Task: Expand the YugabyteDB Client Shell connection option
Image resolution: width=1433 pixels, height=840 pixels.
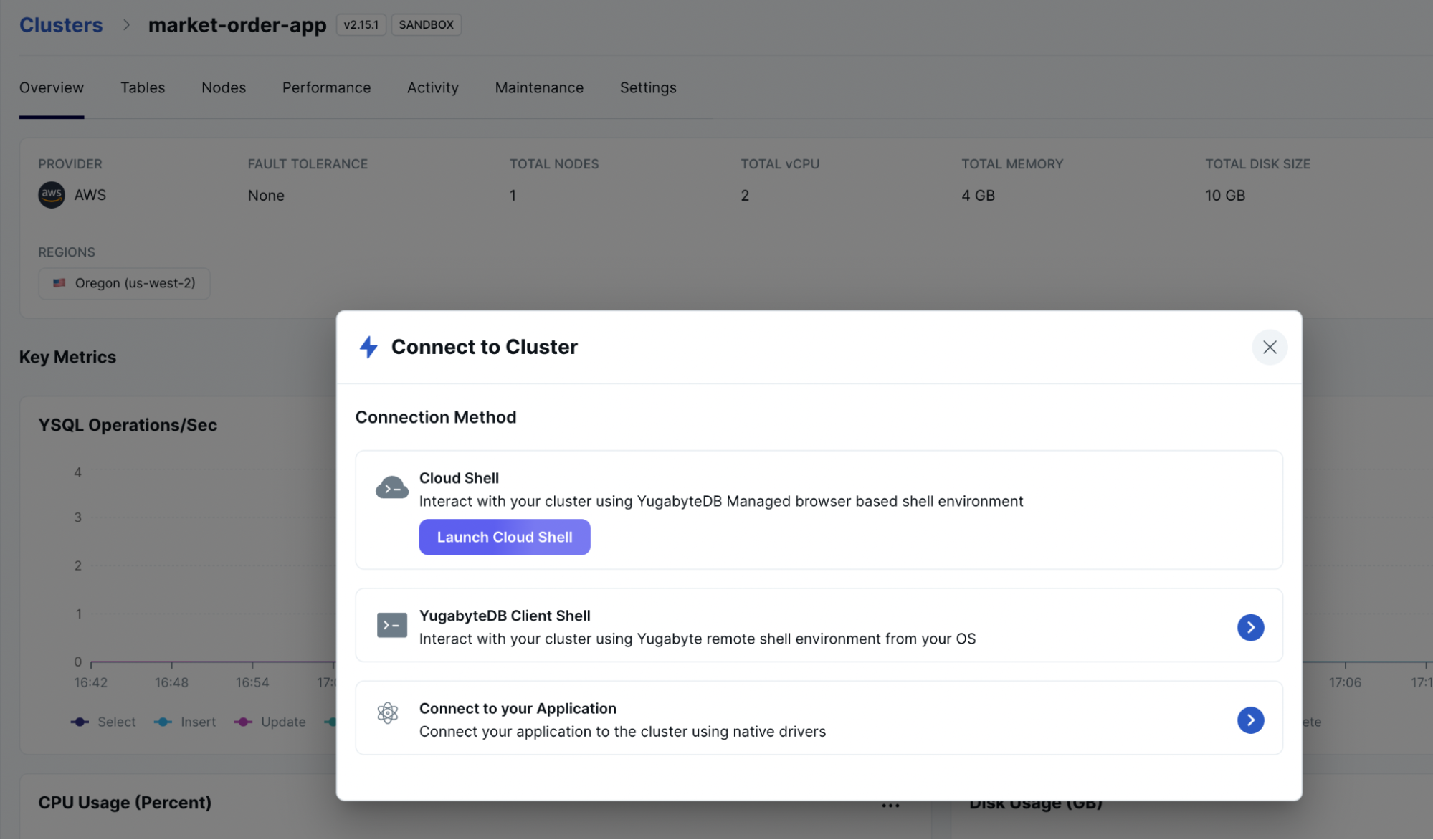Action: tap(1250, 626)
